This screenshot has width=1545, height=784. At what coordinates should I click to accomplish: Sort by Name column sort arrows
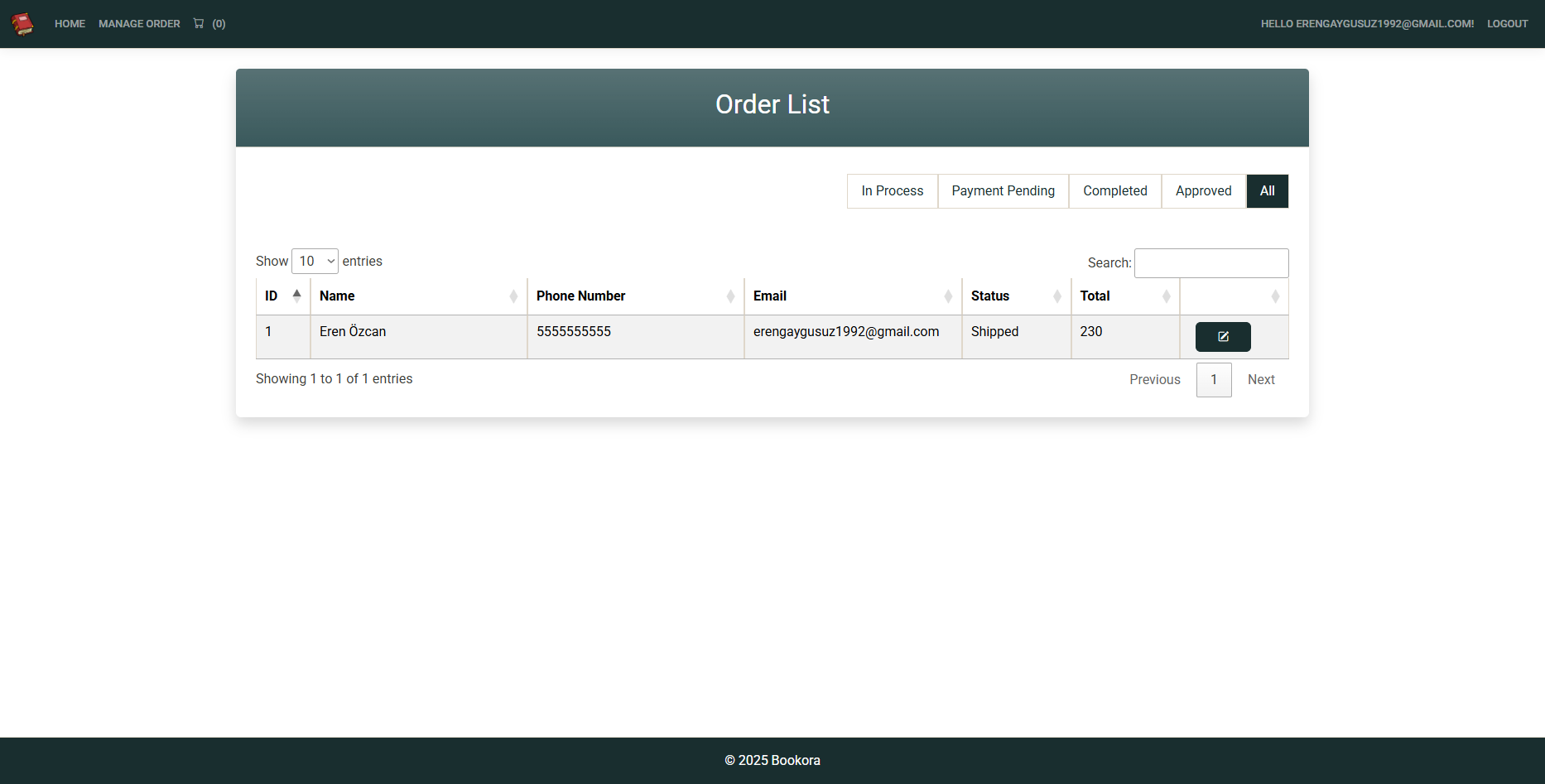[x=513, y=296]
